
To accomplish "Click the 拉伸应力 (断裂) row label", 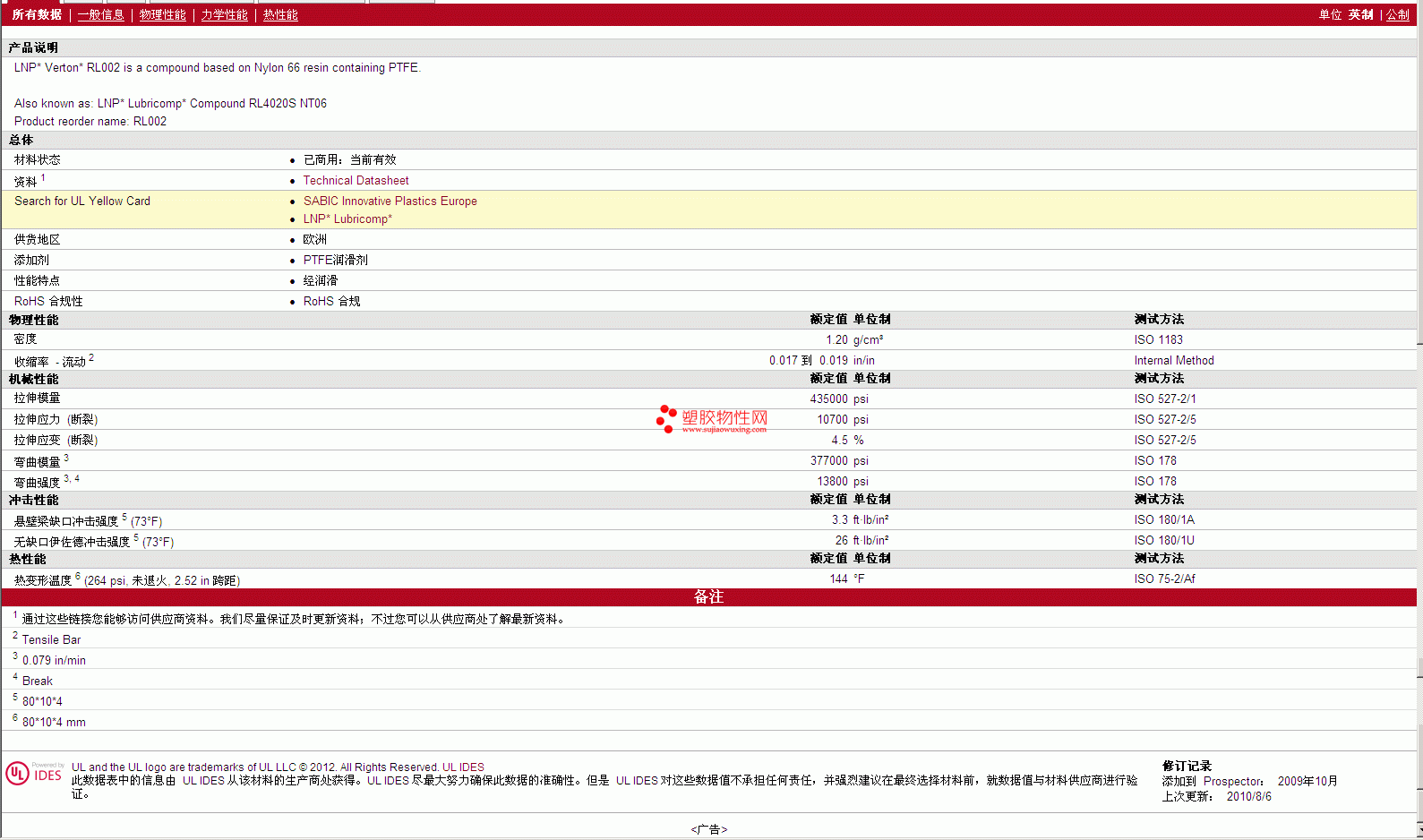I will [x=56, y=420].
